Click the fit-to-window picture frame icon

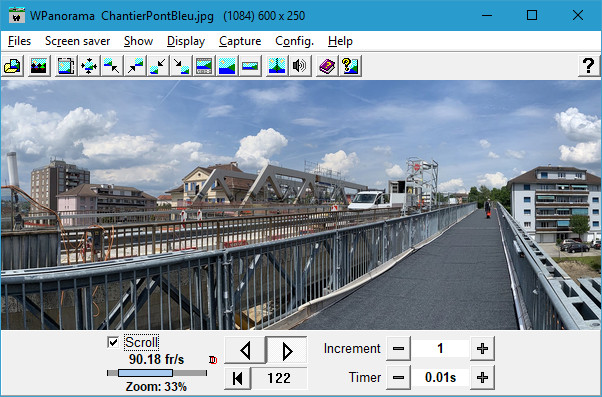66,66
